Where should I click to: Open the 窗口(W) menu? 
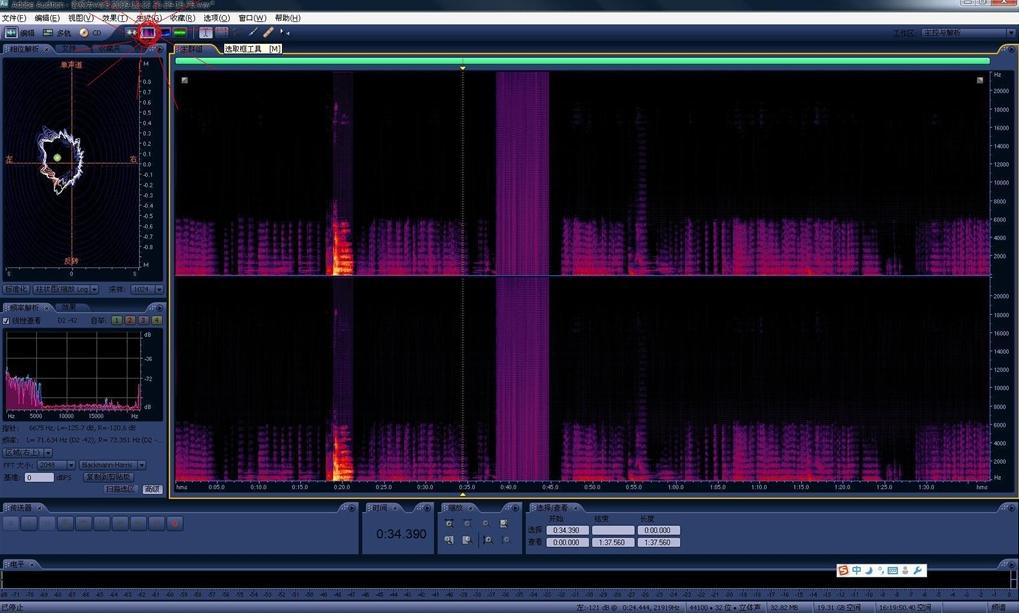pyautogui.click(x=252, y=18)
